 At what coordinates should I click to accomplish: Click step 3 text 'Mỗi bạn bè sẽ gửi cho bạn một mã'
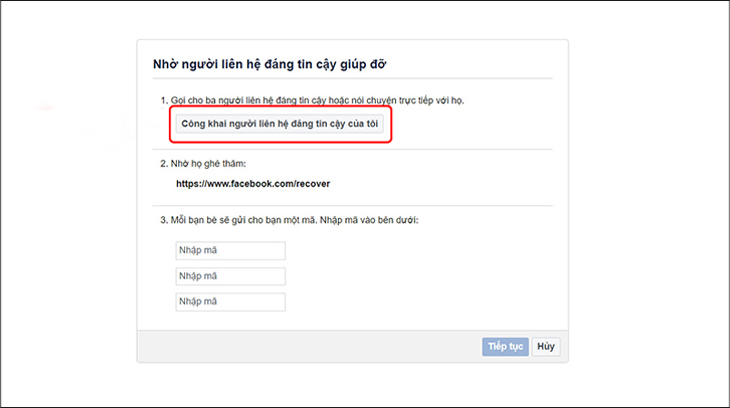pyautogui.click(x=243, y=220)
